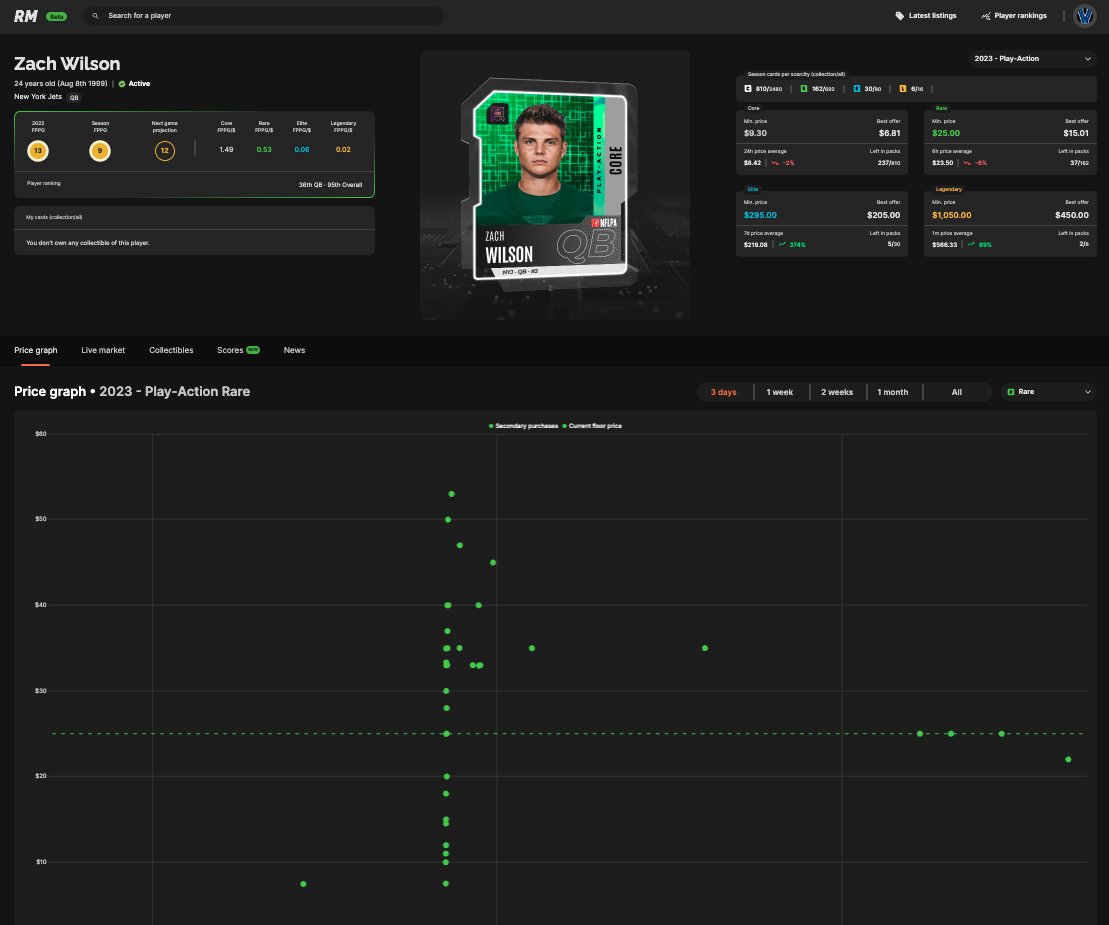Click the green Active status icon

pyautogui.click(x=122, y=83)
